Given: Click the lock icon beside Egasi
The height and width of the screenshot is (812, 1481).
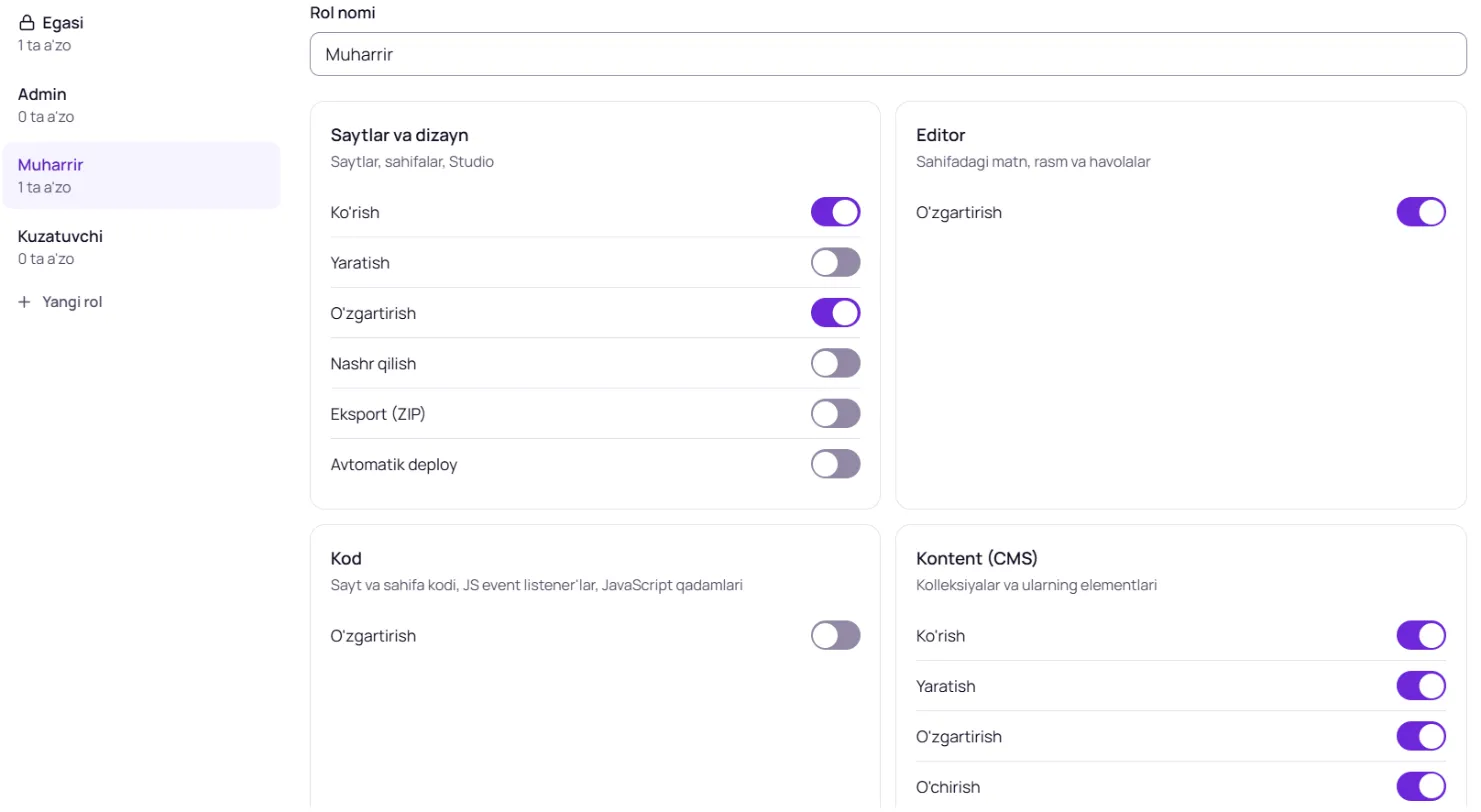Looking at the screenshot, I should click(x=27, y=23).
